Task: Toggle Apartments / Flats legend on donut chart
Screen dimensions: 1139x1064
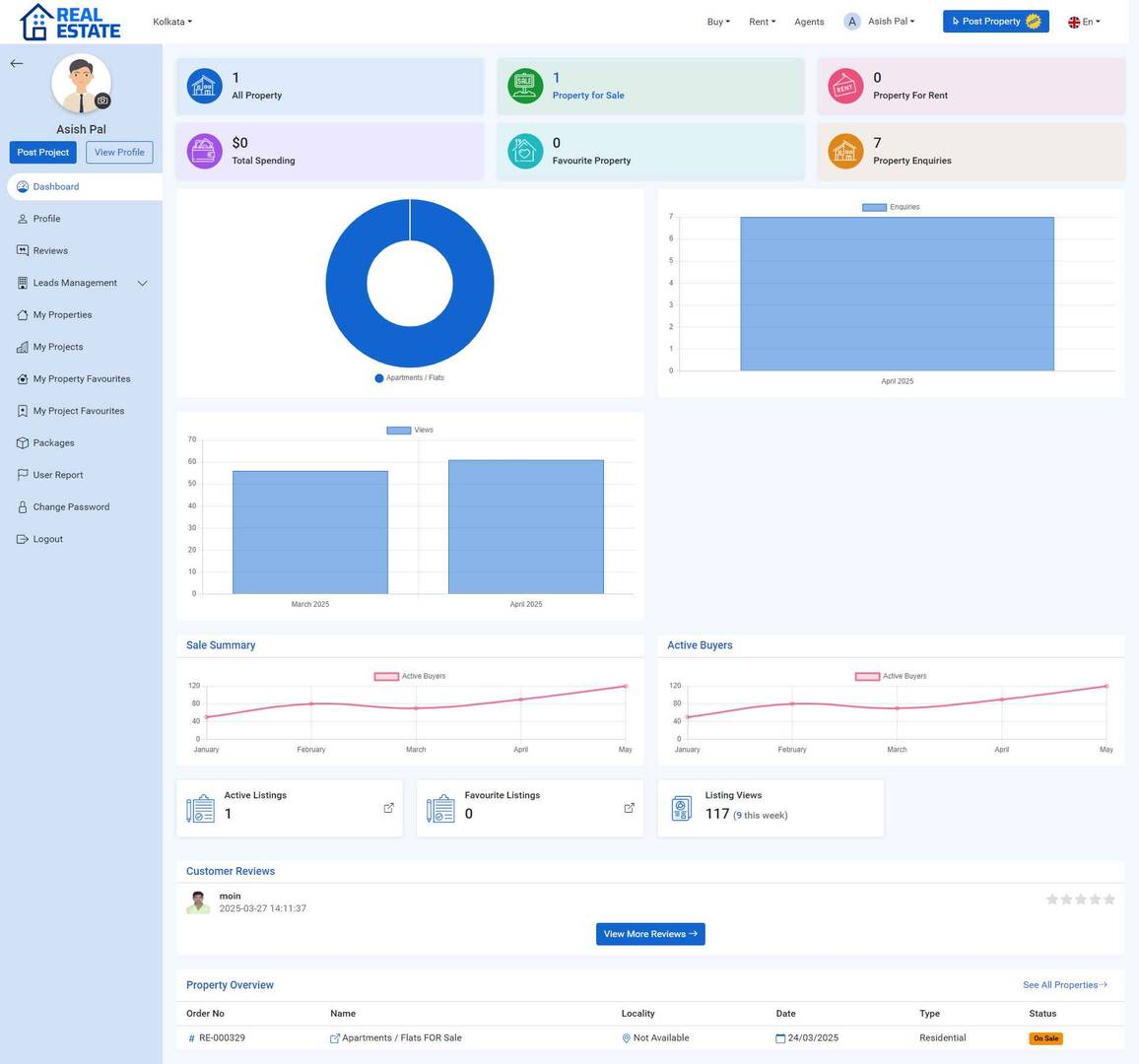Action: coord(409,378)
